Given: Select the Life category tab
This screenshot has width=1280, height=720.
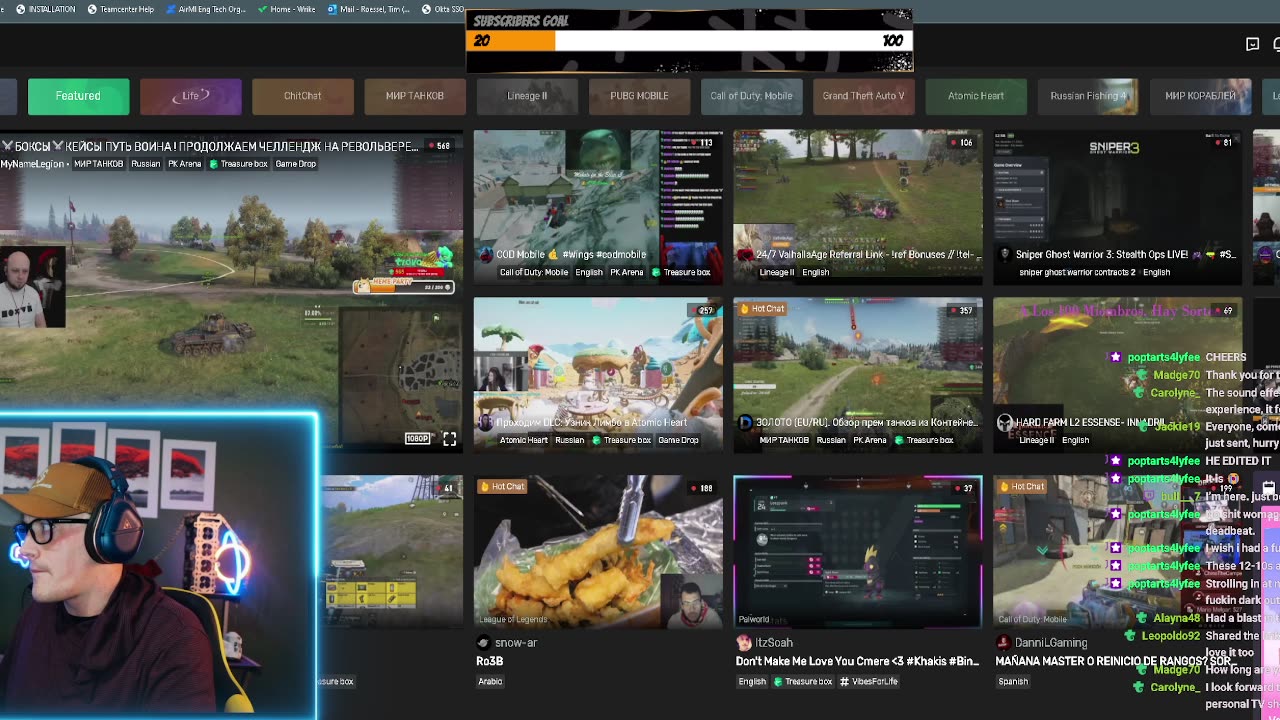Looking at the screenshot, I should (x=190, y=96).
